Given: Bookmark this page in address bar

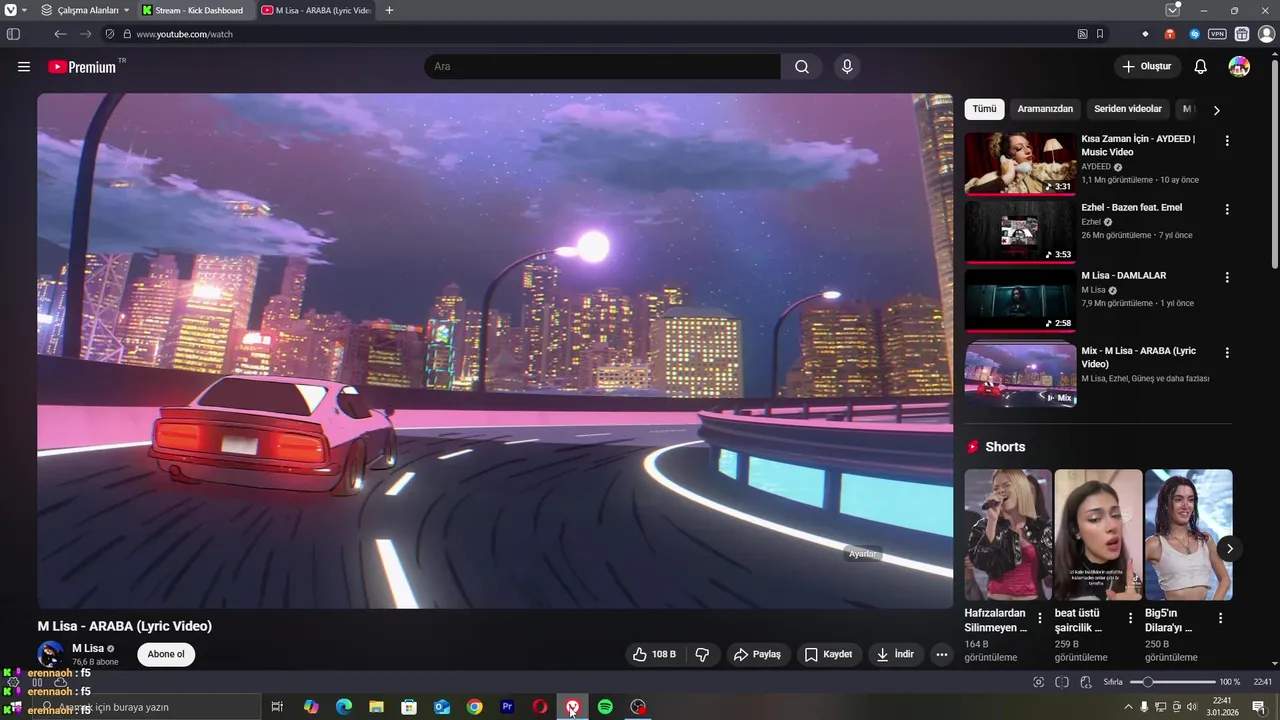Looking at the screenshot, I should (x=1100, y=34).
